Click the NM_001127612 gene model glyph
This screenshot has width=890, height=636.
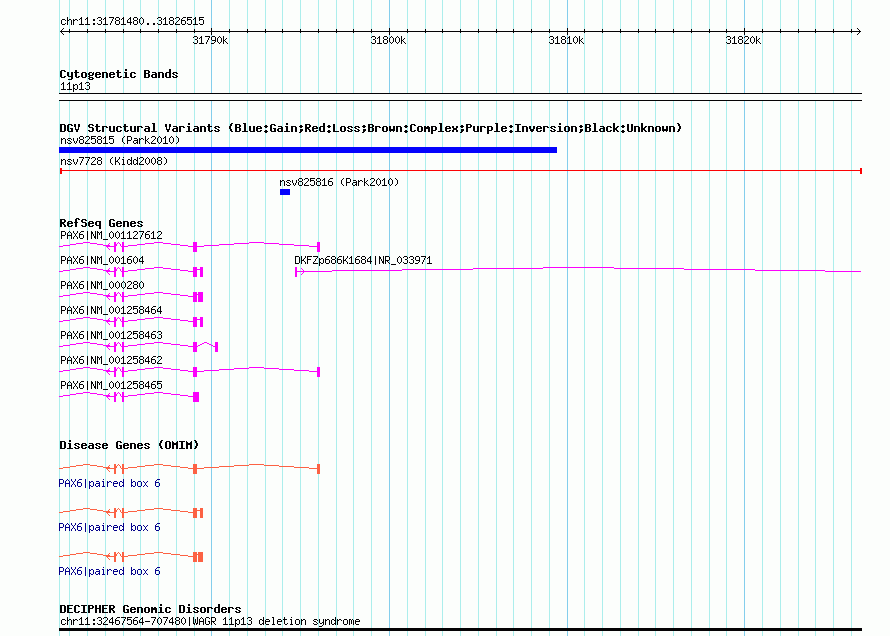click(190, 246)
